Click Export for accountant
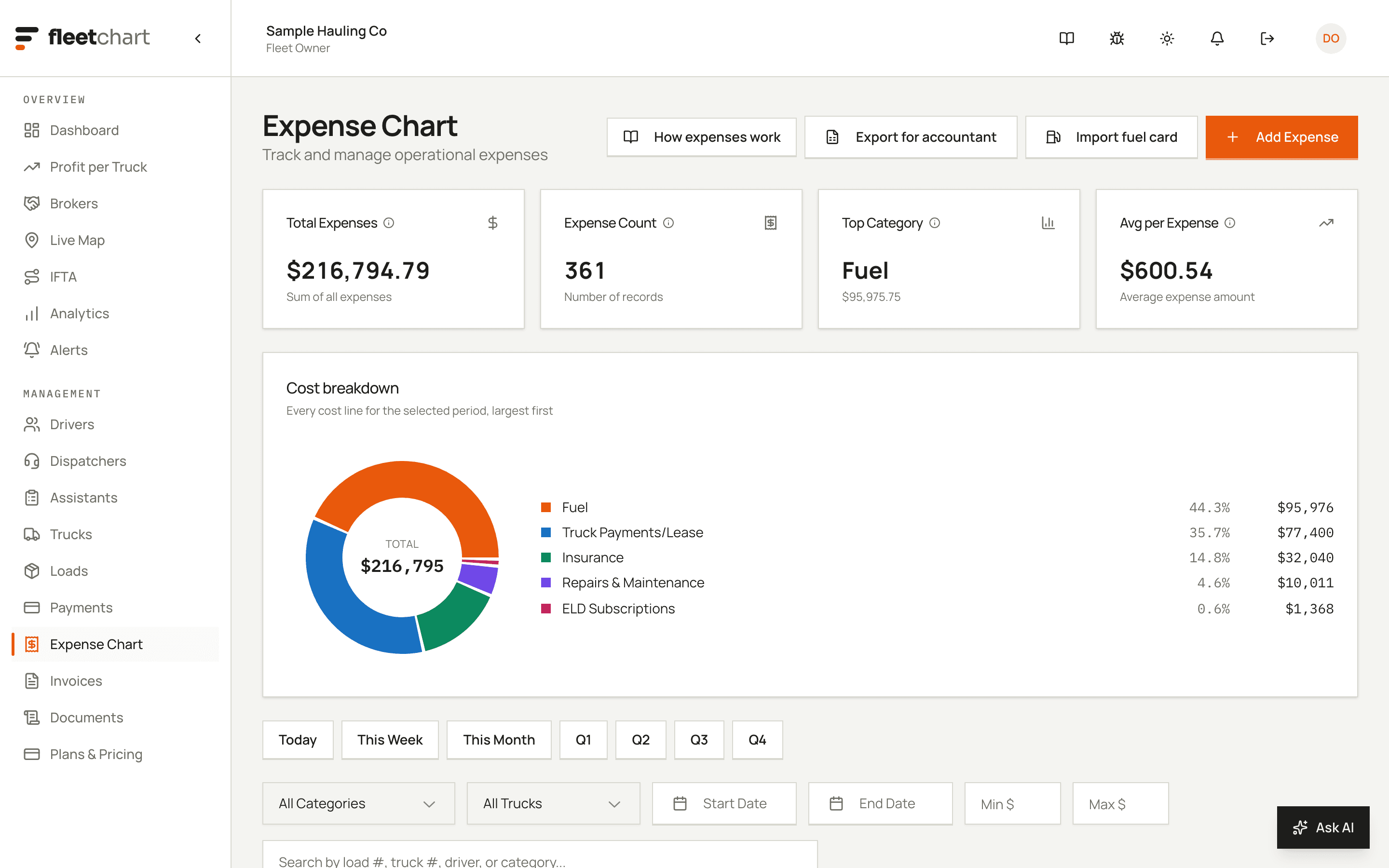The image size is (1389, 868). (910, 137)
